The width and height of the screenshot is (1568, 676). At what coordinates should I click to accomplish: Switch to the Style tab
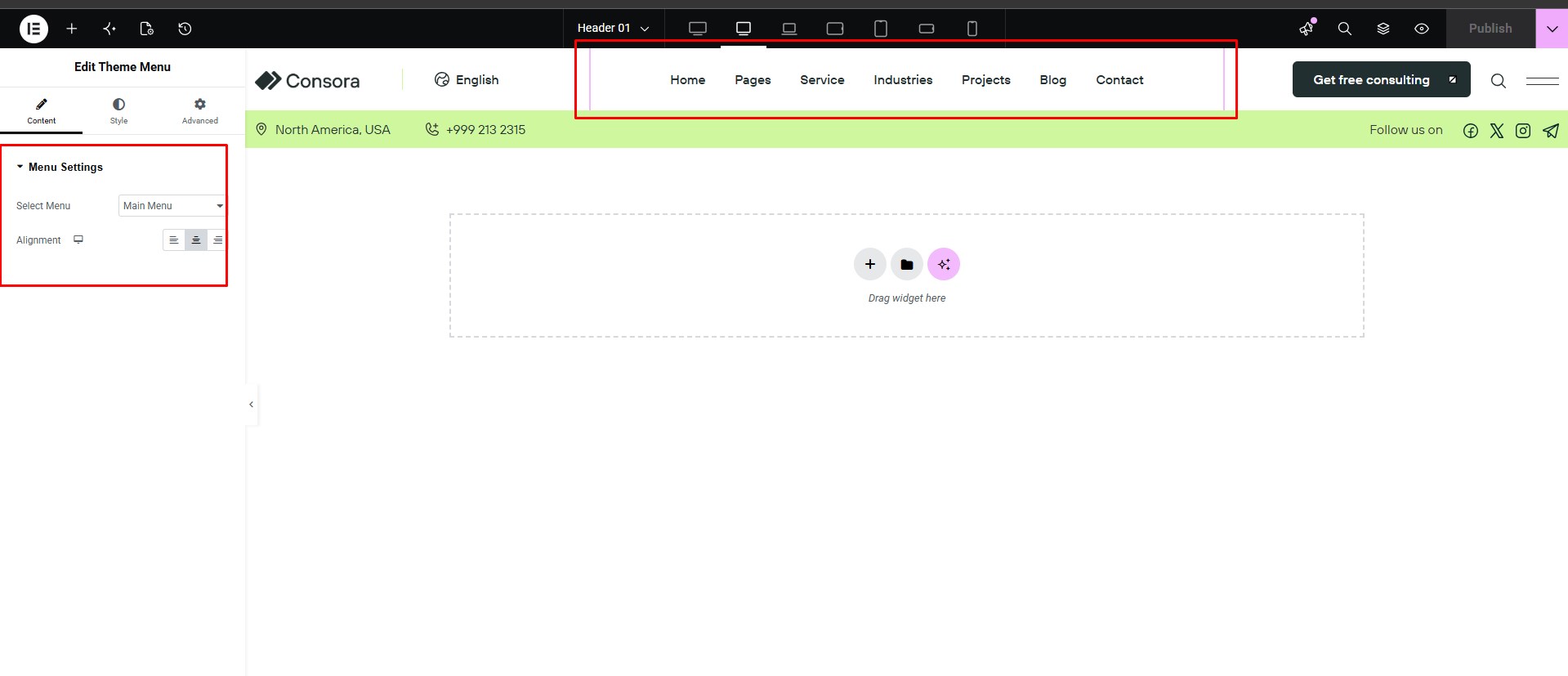point(118,111)
